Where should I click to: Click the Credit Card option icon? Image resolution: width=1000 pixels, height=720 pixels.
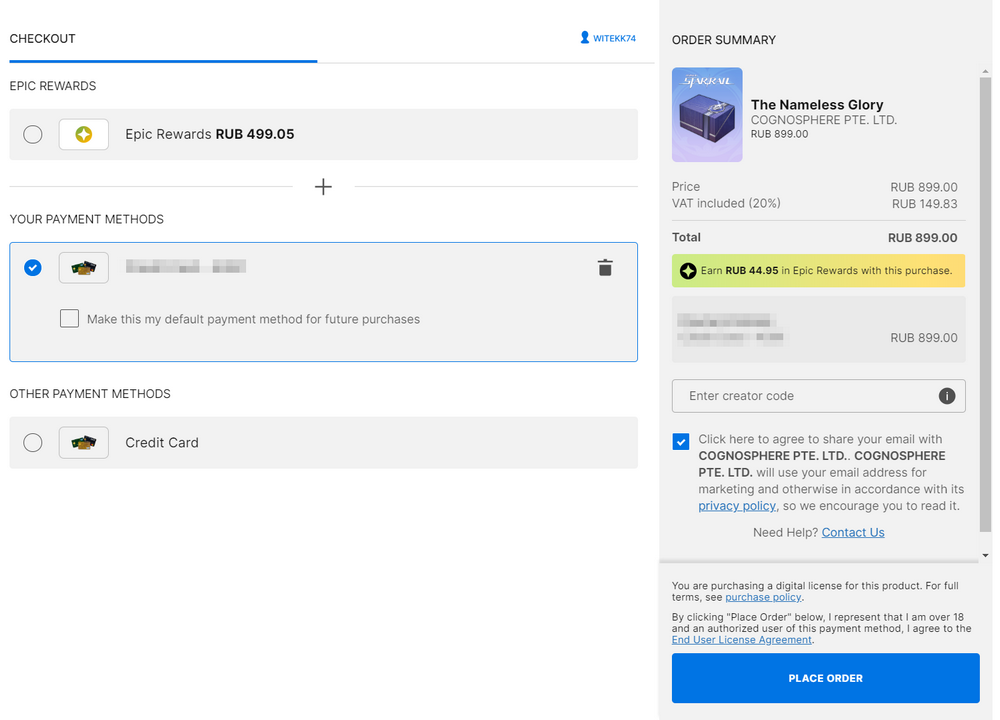(84, 443)
